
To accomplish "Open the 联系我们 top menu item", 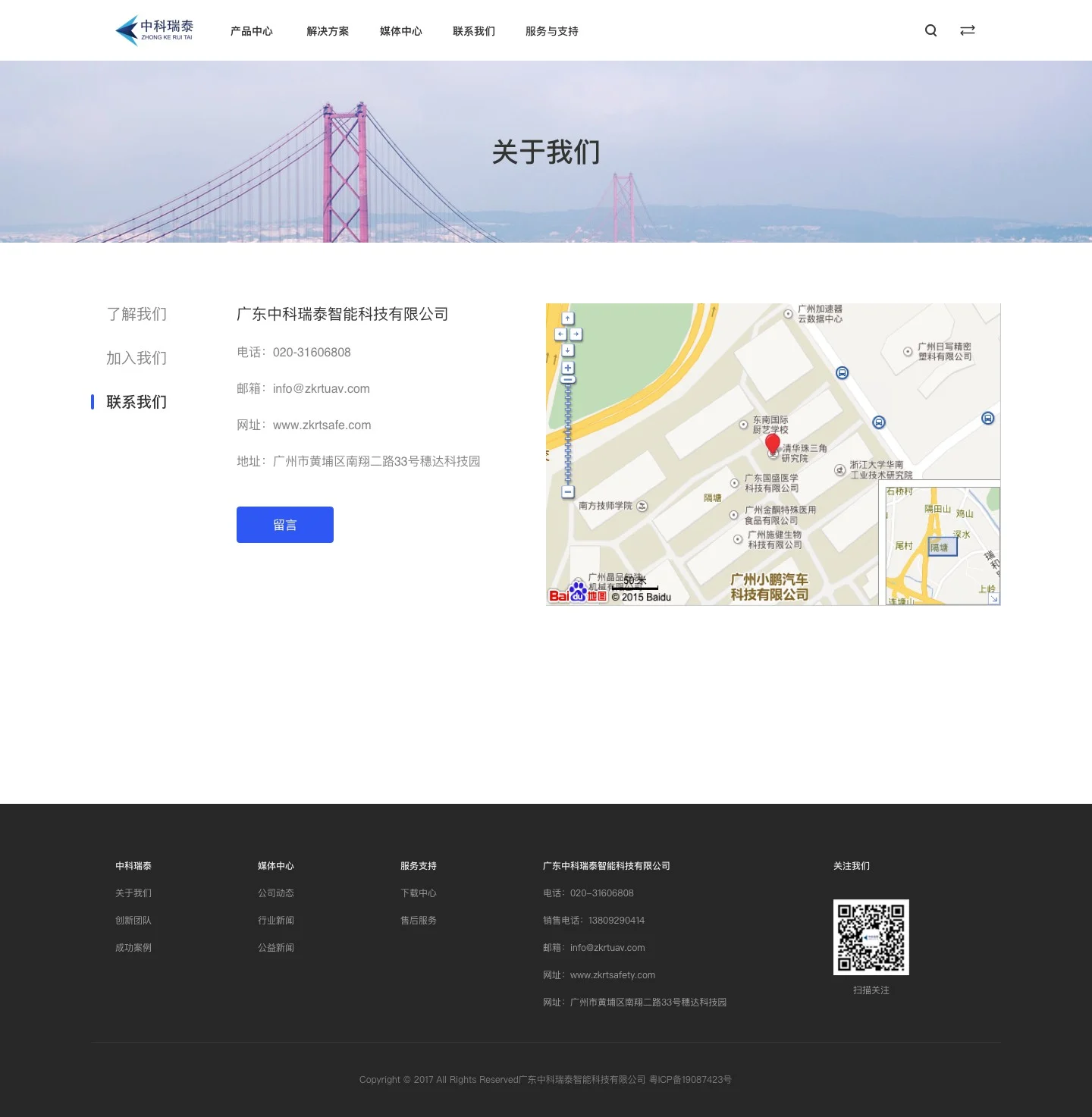I will [x=474, y=31].
